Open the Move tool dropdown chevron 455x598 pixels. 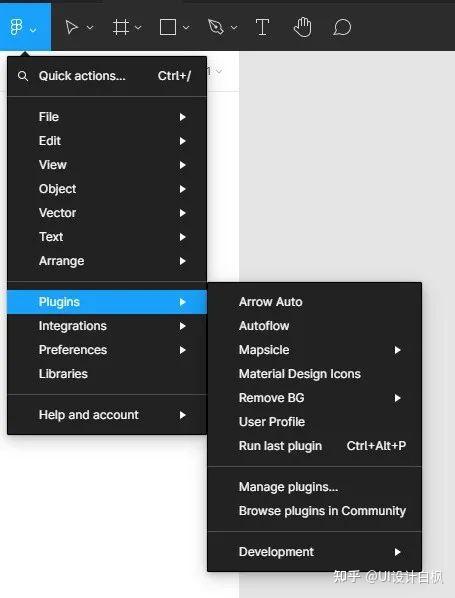click(x=90, y=27)
